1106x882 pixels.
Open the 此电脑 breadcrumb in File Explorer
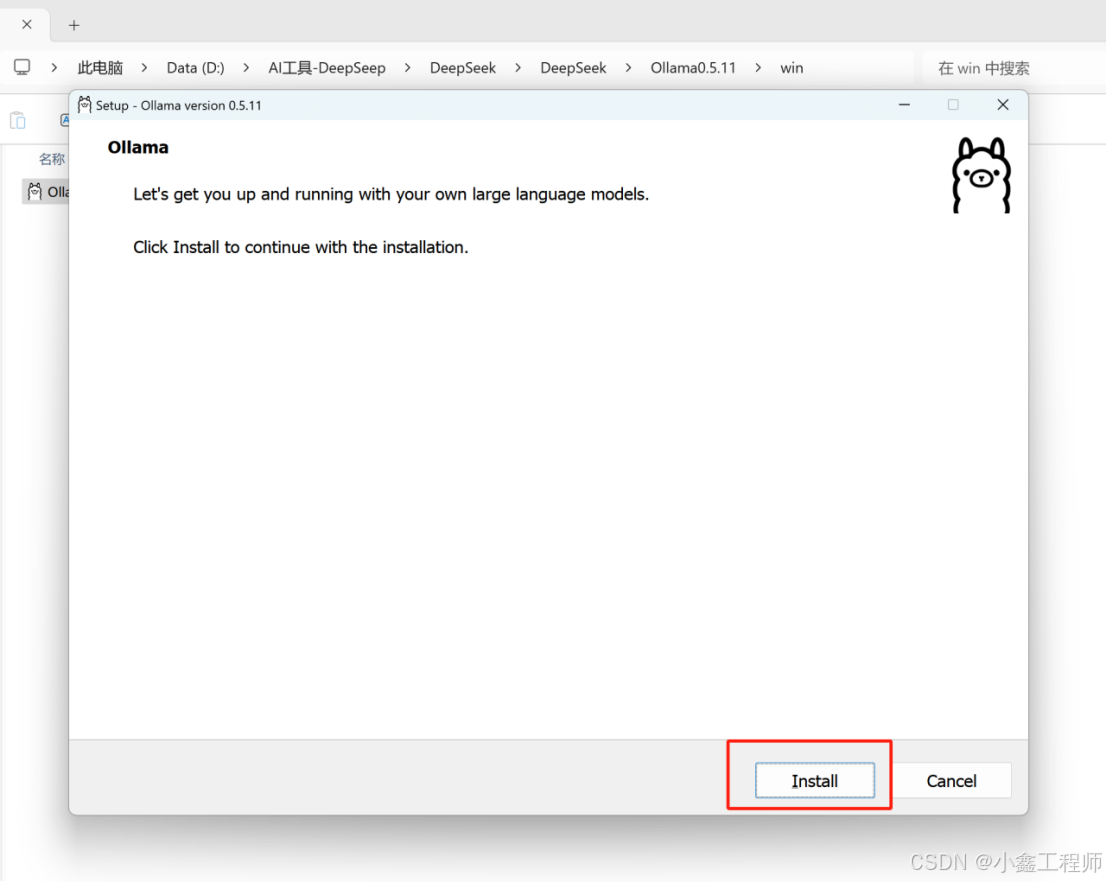pos(100,68)
